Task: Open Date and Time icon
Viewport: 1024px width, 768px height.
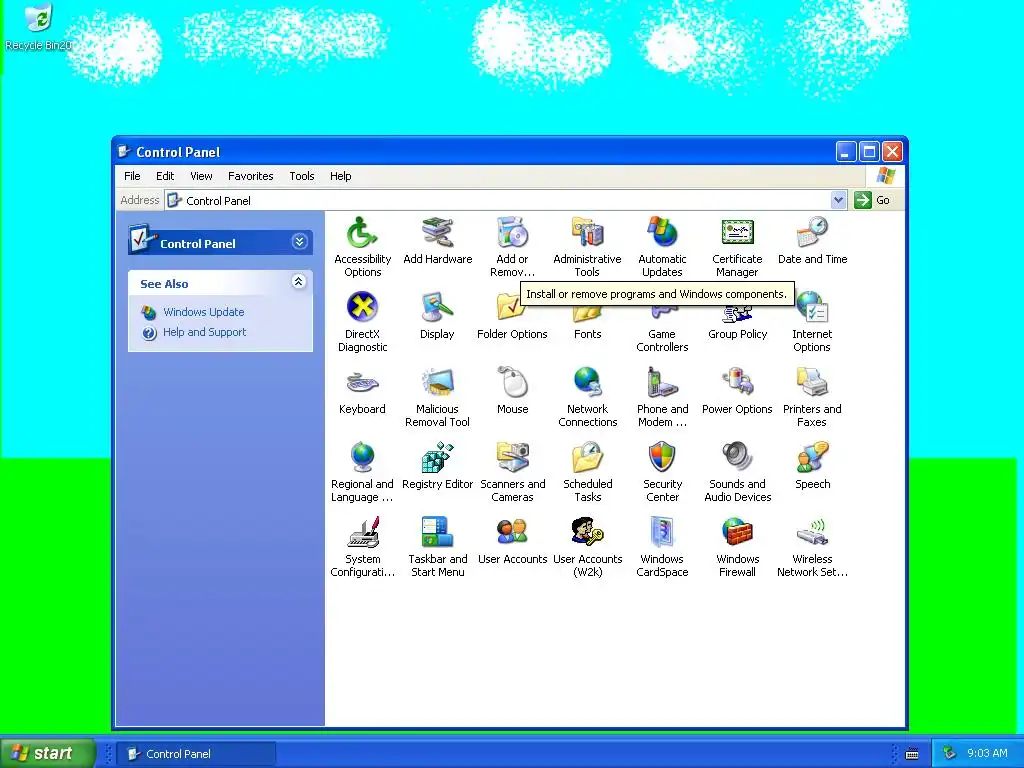Action: click(812, 234)
